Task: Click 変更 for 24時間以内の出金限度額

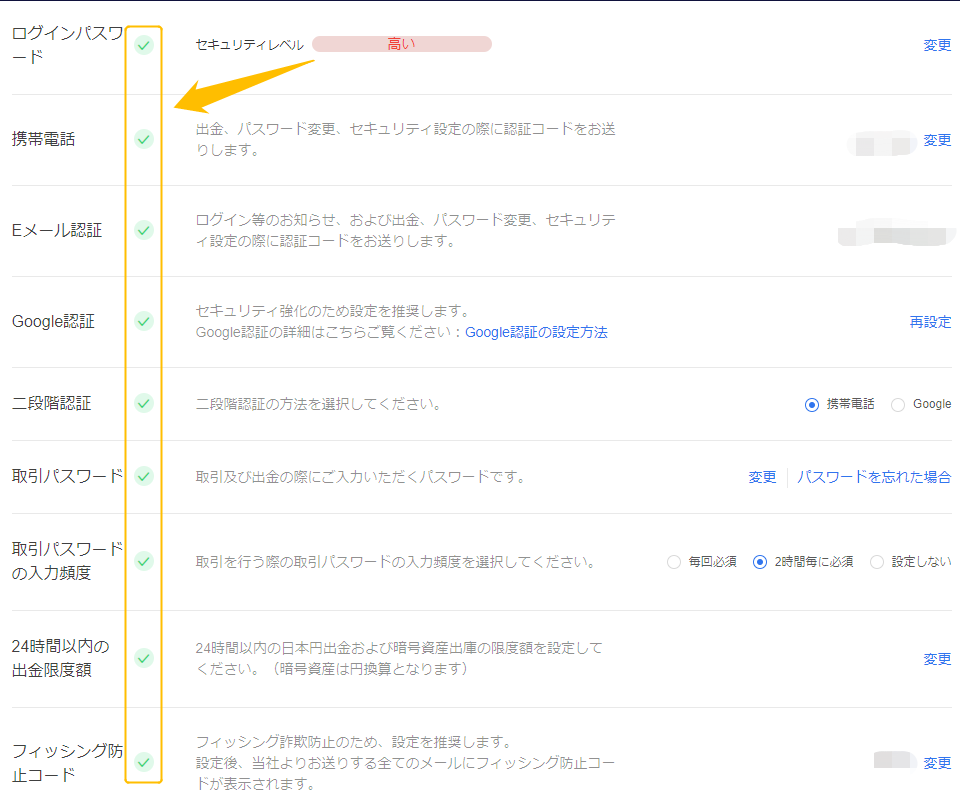Action: tap(937, 659)
